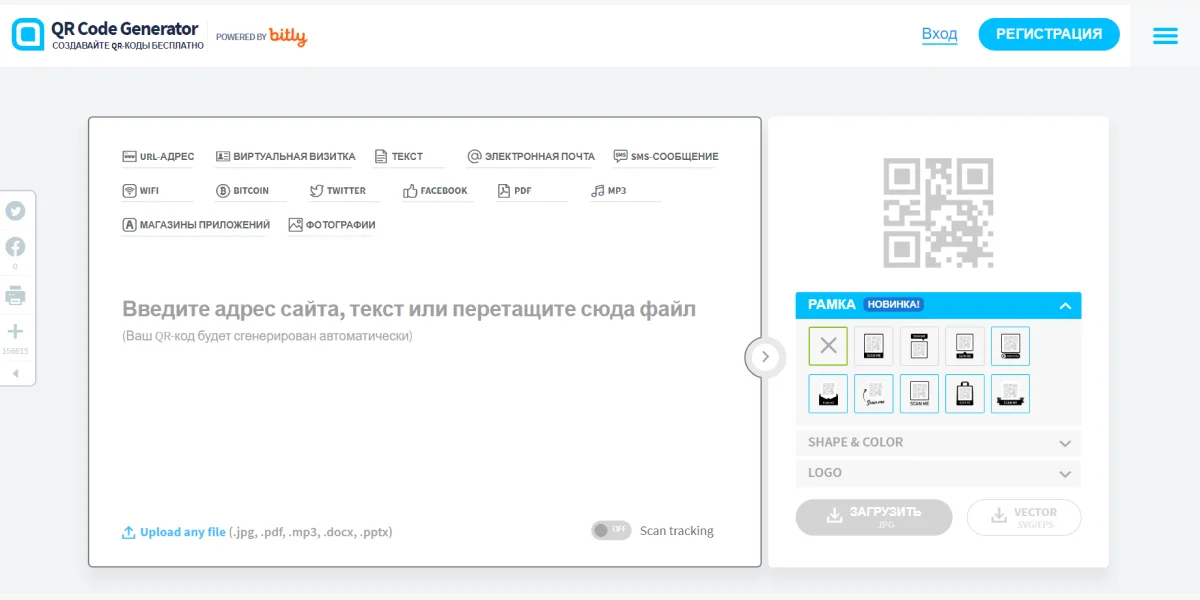The height and width of the screenshot is (600, 1200).
Task: Click the plus icon for more sharing options
Action: point(15,331)
